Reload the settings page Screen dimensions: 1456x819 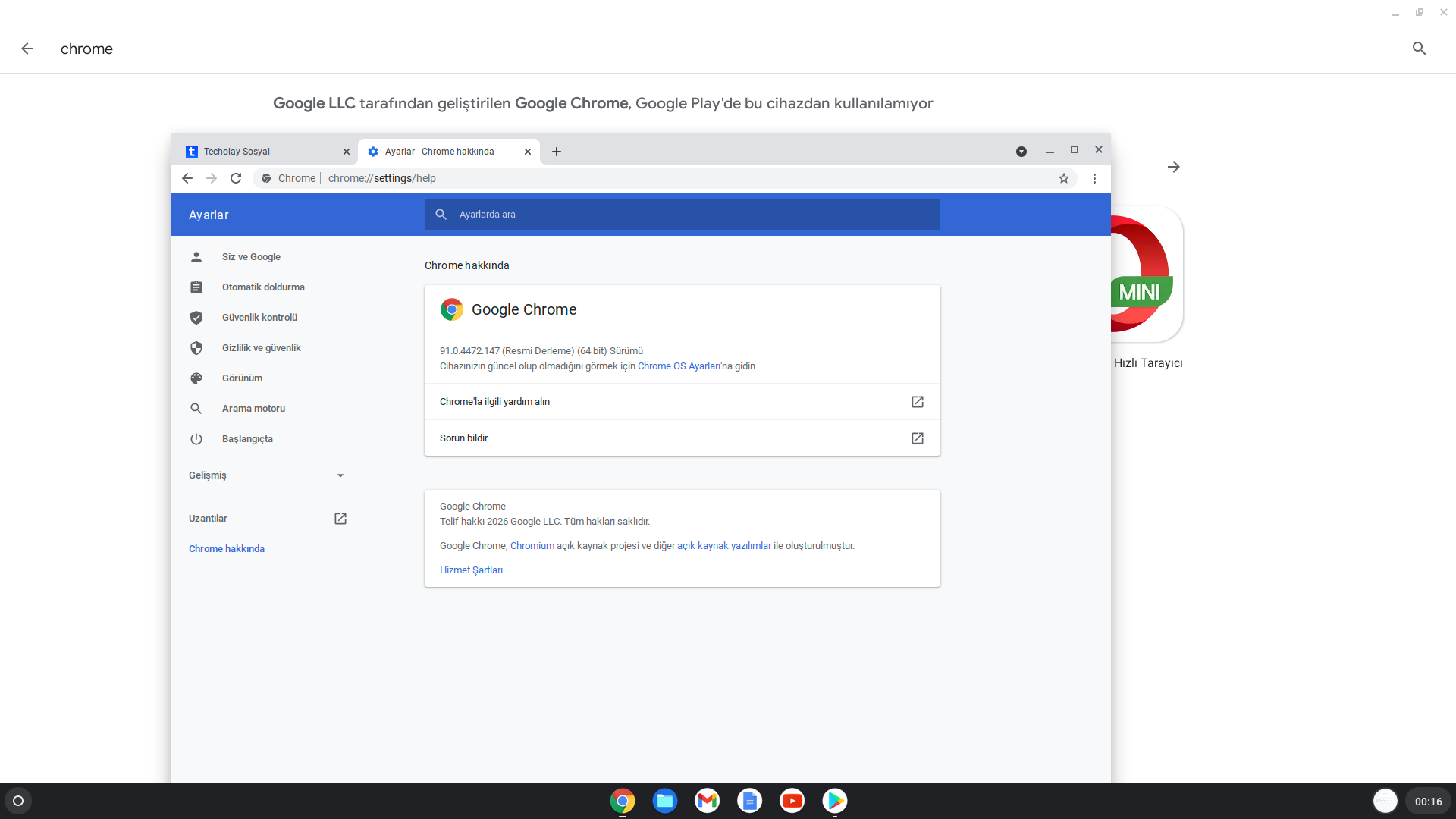pyautogui.click(x=236, y=178)
